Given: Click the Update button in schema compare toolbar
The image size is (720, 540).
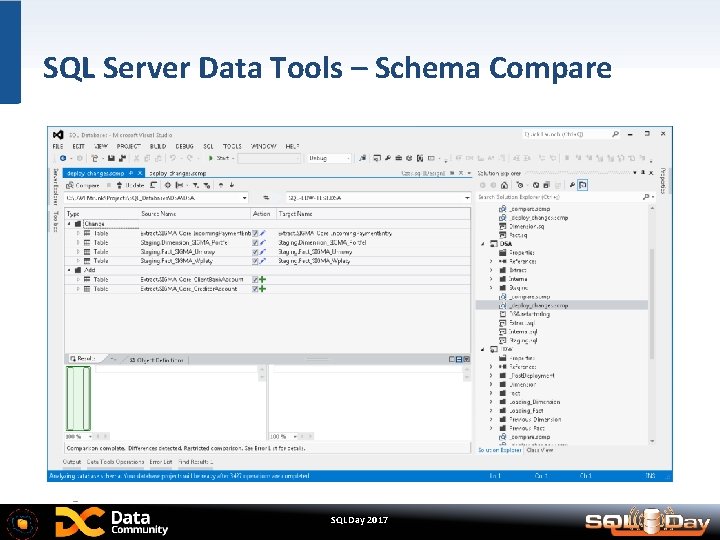Looking at the screenshot, I should pyautogui.click(x=130, y=185).
